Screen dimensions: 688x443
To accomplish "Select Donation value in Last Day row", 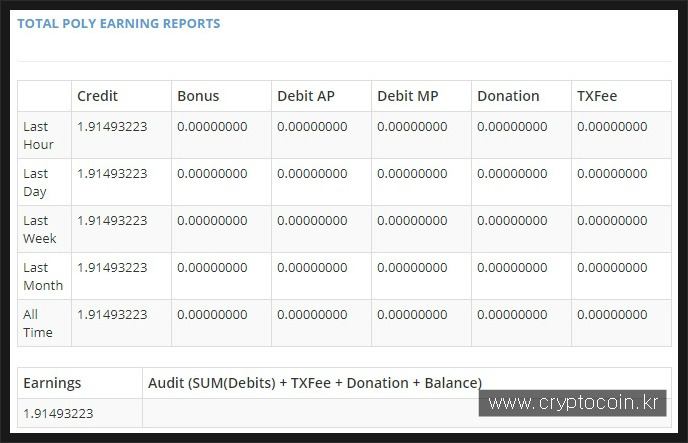I will [512, 173].
